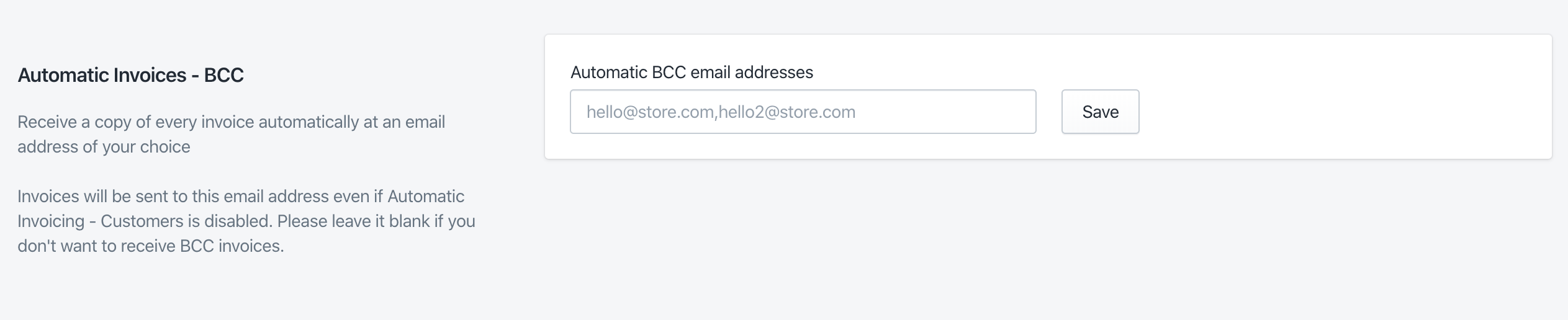The image size is (1568, 320).
Task: Click the 'Invoices will be sent to this email' line
Action: (x=241, y=197)
